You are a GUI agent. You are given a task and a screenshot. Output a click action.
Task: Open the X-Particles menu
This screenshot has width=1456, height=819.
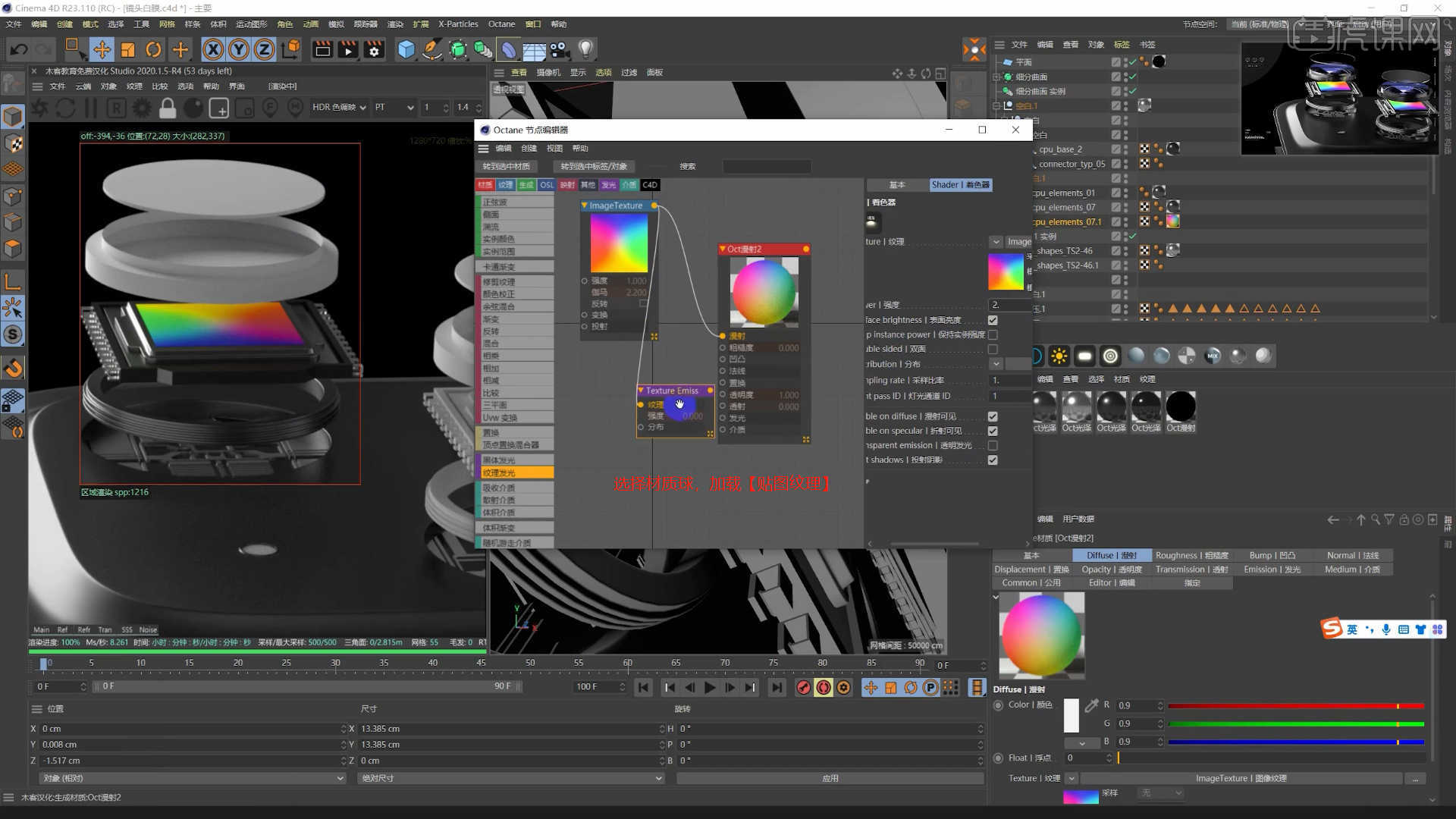pos(457,24)
